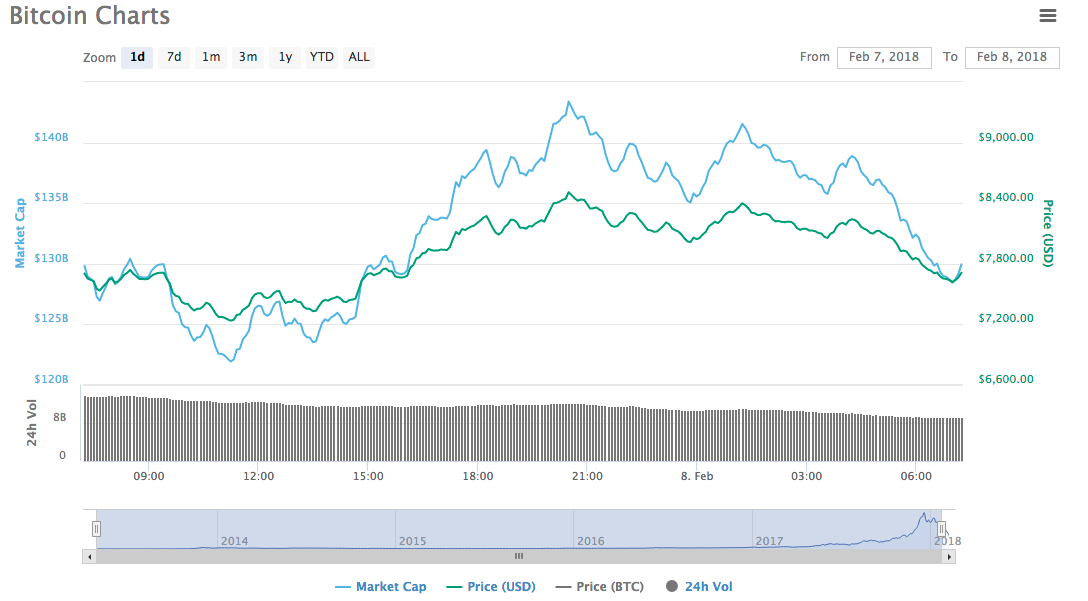Toggle Market Cap series in legend
Image resolution: width=1088 pixels, height=601 pixels.
pyautogui.click(x=381, y=586)
